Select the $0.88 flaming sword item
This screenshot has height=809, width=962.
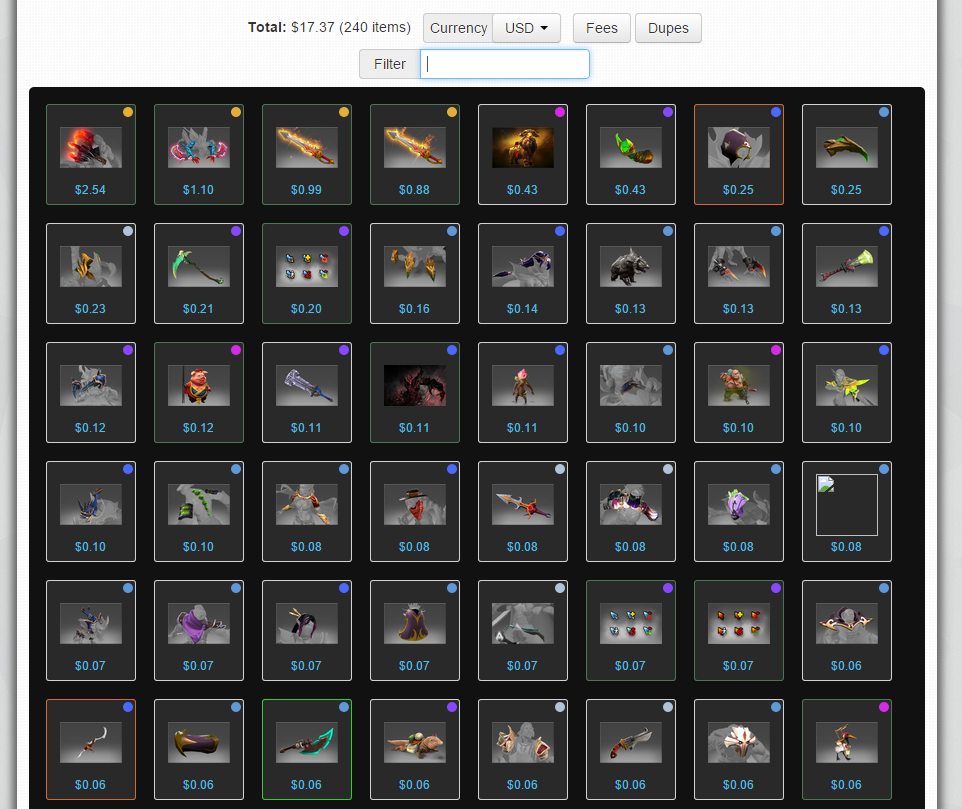coord(415,155)
